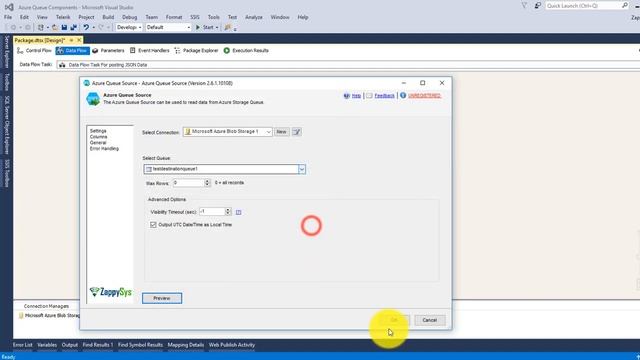The height and width of the screenshot is (360, 640).
Task: Open the Default platform dropdown
Action: (x=168, y=27)
